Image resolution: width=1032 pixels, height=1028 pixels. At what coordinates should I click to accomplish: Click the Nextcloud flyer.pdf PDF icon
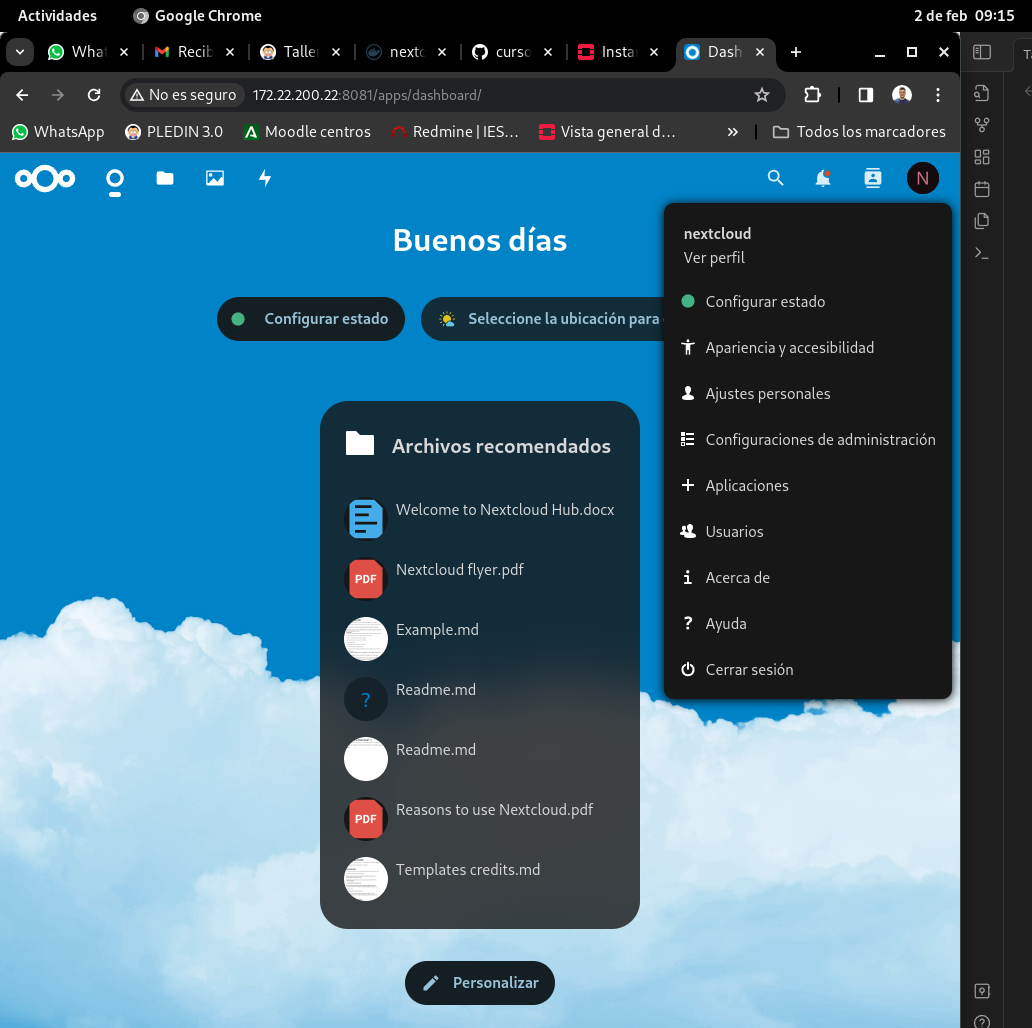pyautogui.click(x=365, y=578)
